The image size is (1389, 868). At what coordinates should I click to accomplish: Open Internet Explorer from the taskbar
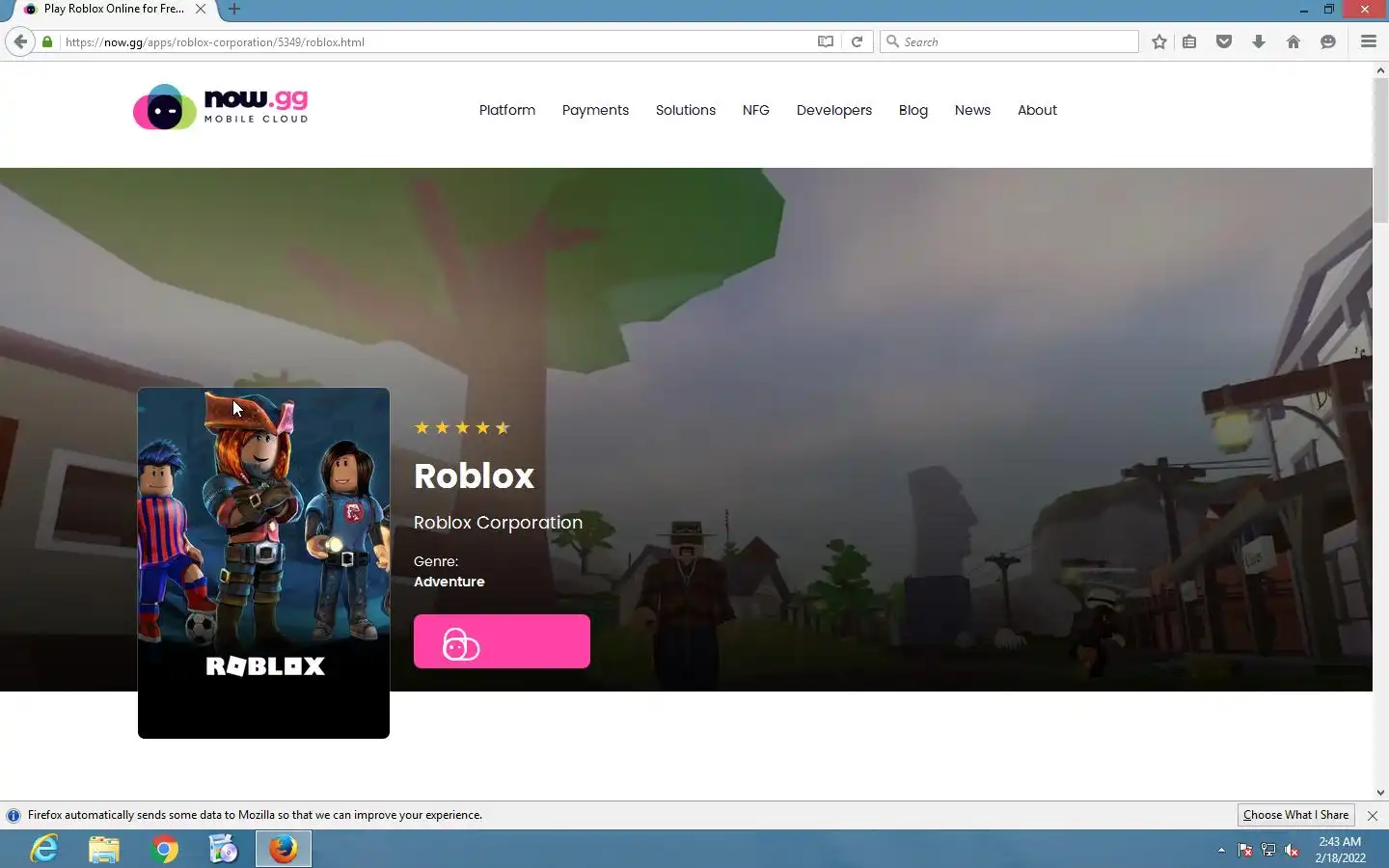click(44, 849)
